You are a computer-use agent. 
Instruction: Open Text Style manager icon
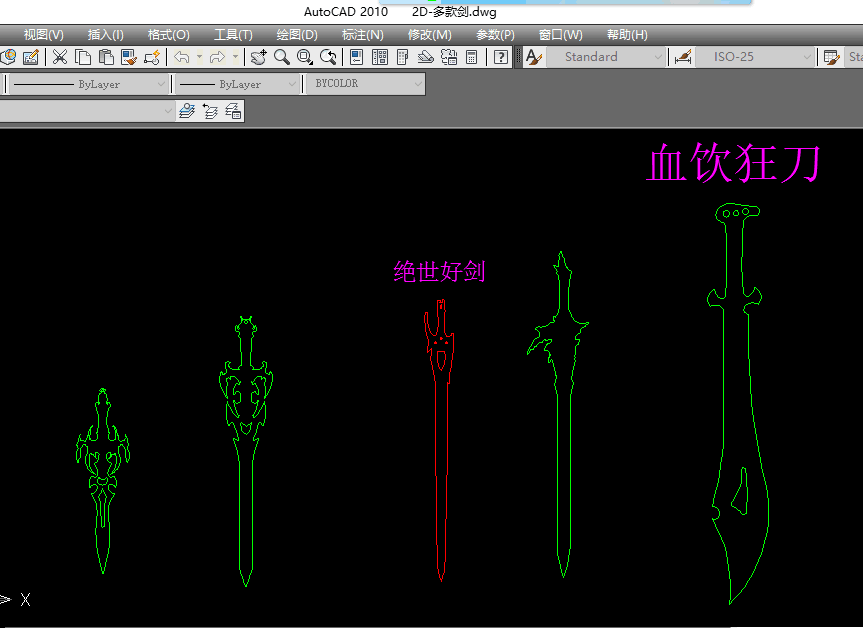click(533, 57)
